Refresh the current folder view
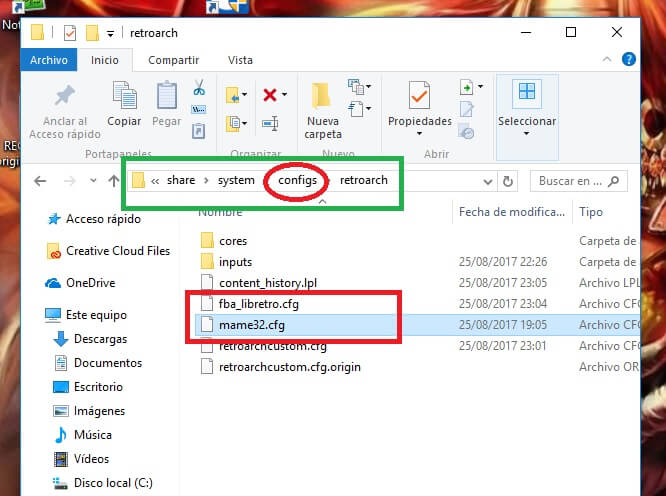Image resolution: width=666 pixels, height=496 pixels. click(508, 182)
